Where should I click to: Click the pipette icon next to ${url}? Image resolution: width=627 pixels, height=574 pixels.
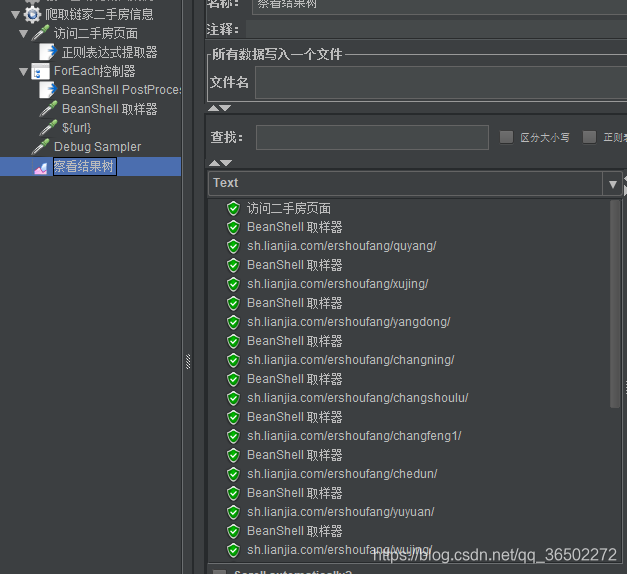click(48, 128)
